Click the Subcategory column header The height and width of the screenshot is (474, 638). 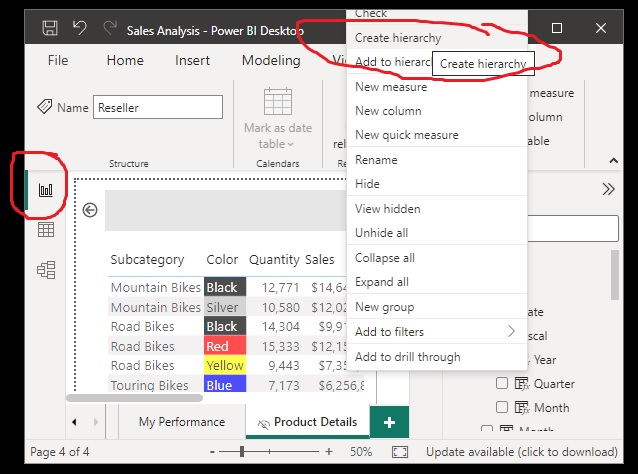coord(147,260)
